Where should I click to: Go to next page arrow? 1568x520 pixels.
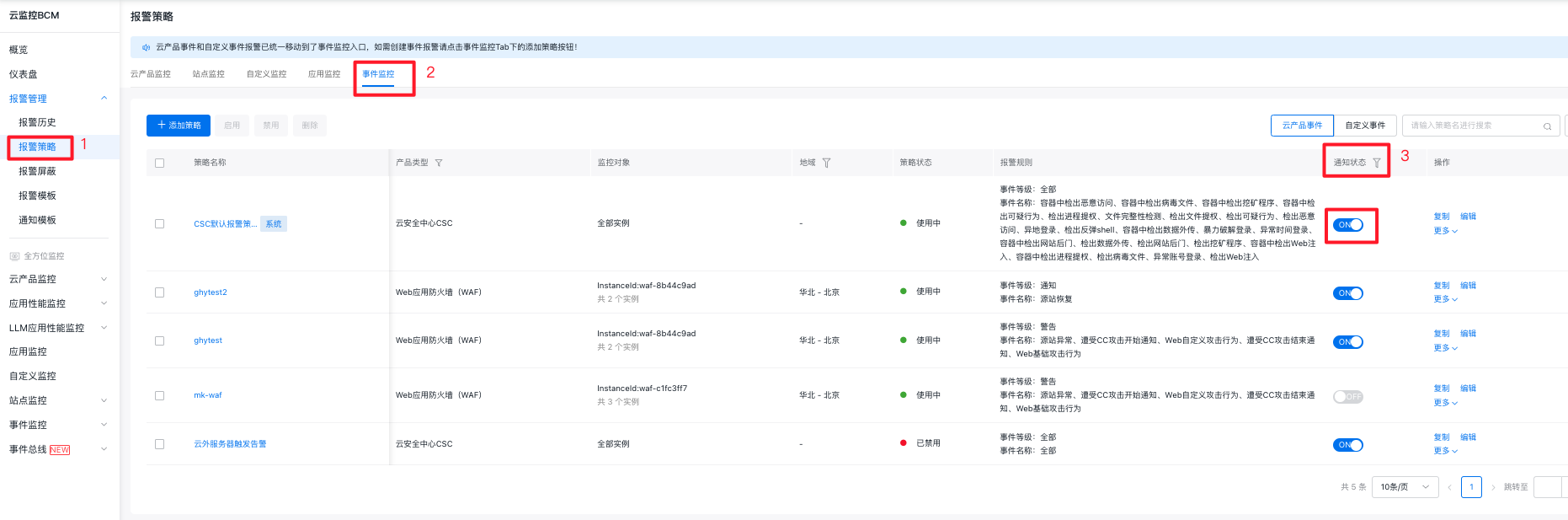[1493, 487]
